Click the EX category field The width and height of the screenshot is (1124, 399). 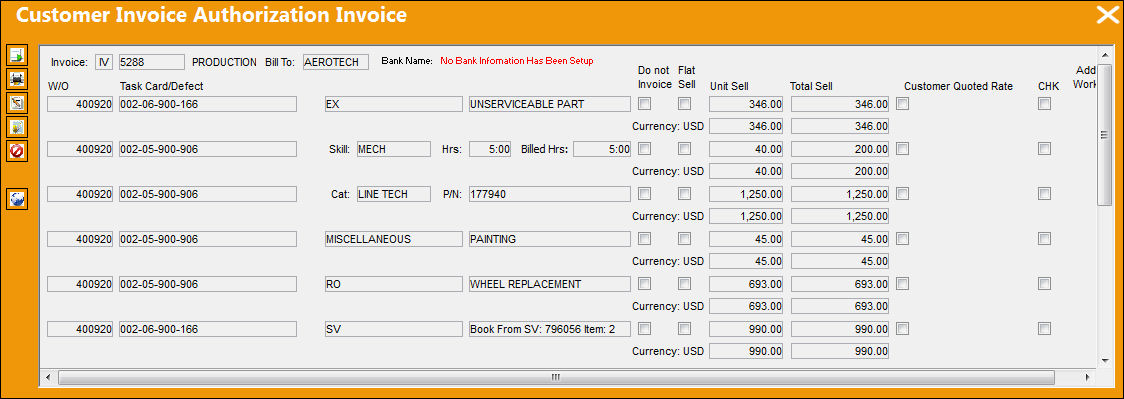coord(393,104)
